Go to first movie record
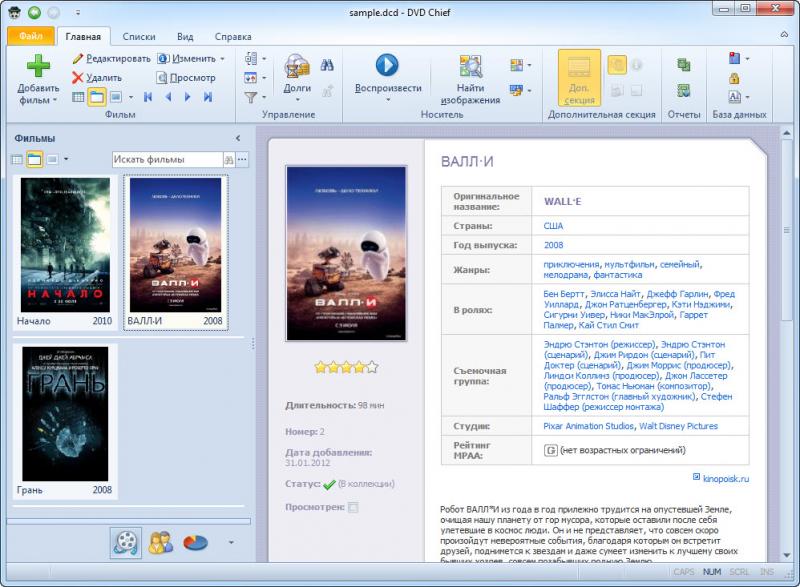This screenshot has width=800, height=587. click(x=148, y=97)
